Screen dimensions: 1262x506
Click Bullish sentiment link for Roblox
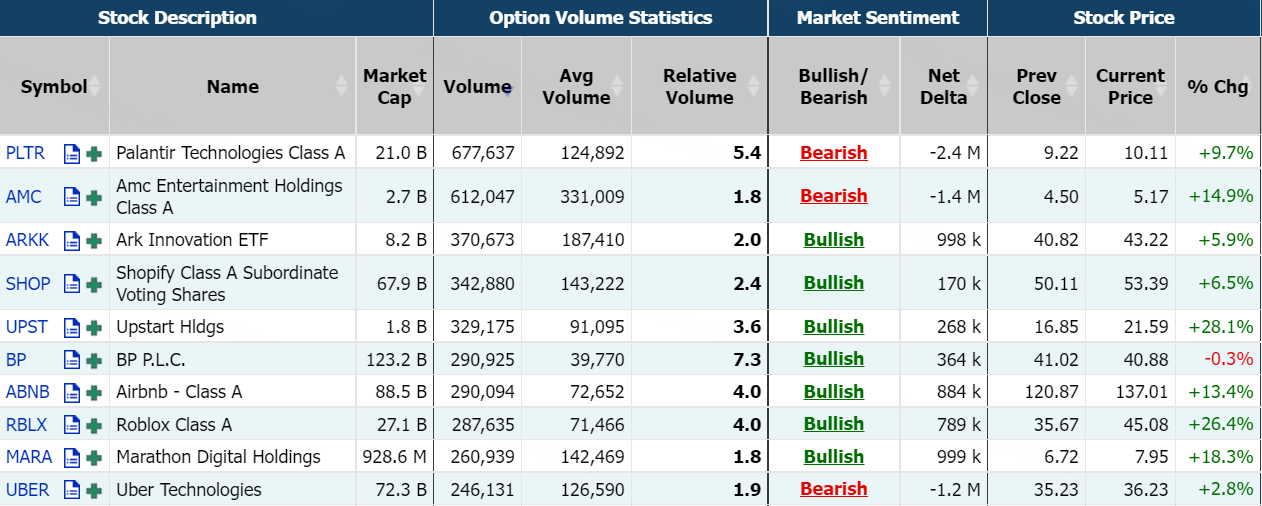click(834, 424)
